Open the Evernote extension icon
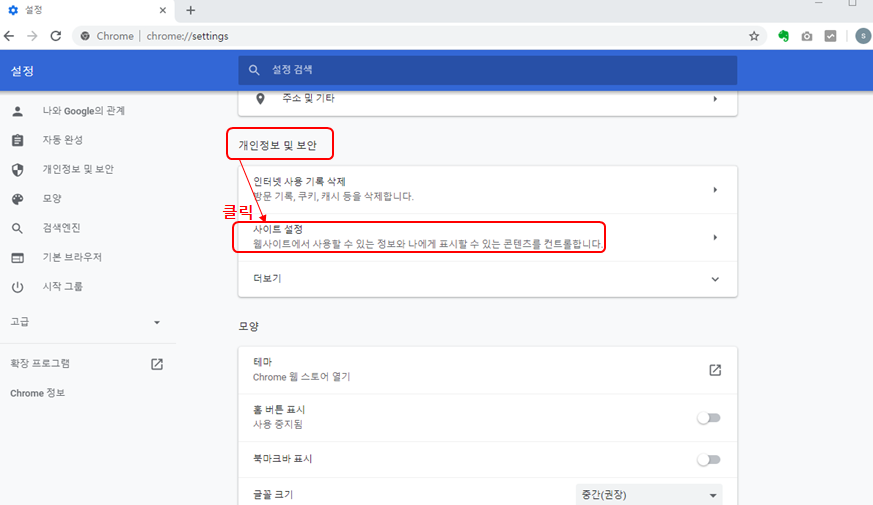This screenshot has height=505, width=873. click(783, 36)
